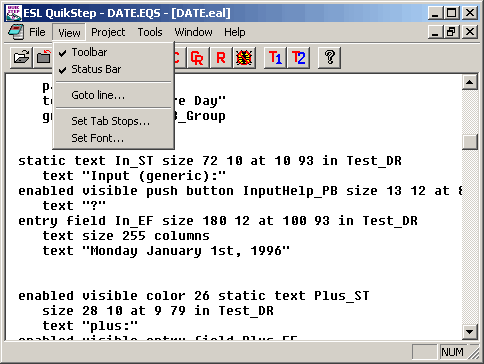484x364 pixels.
Task: Expand the Window menu
Action: coord(193,32)
